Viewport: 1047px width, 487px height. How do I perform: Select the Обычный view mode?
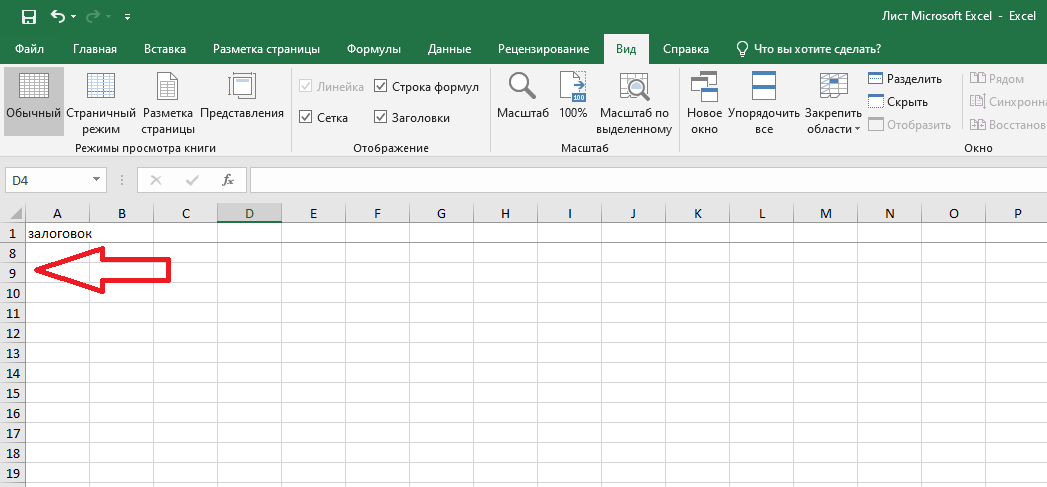[33, 102]
